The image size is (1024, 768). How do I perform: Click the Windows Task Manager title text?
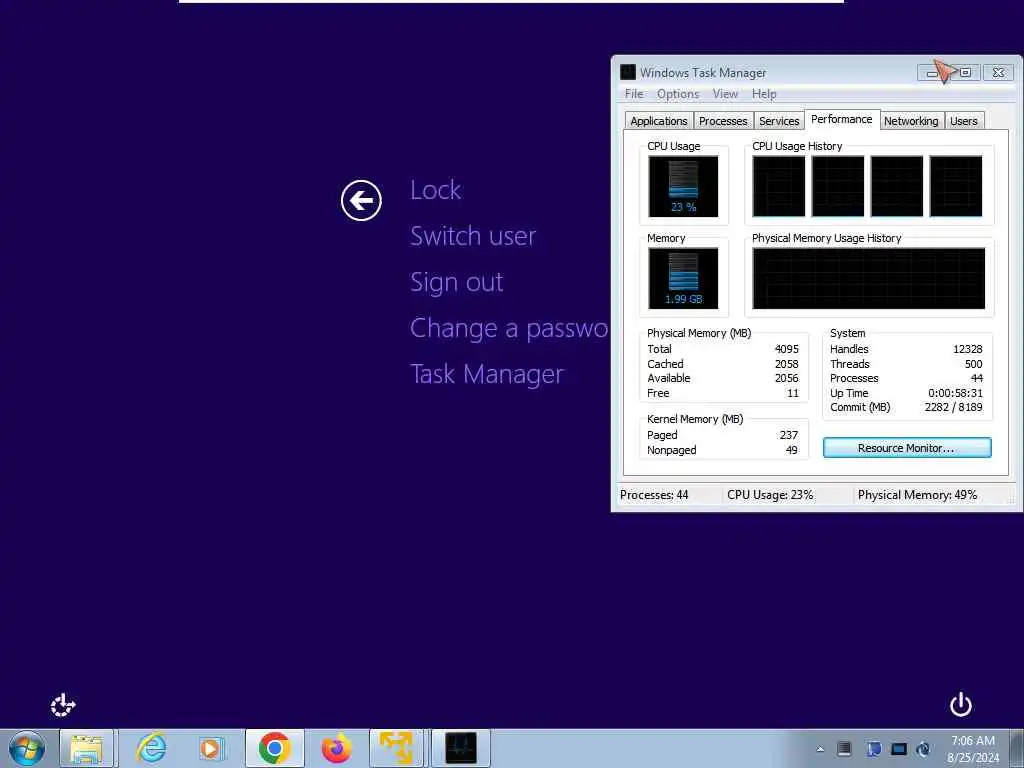point(703,72)
